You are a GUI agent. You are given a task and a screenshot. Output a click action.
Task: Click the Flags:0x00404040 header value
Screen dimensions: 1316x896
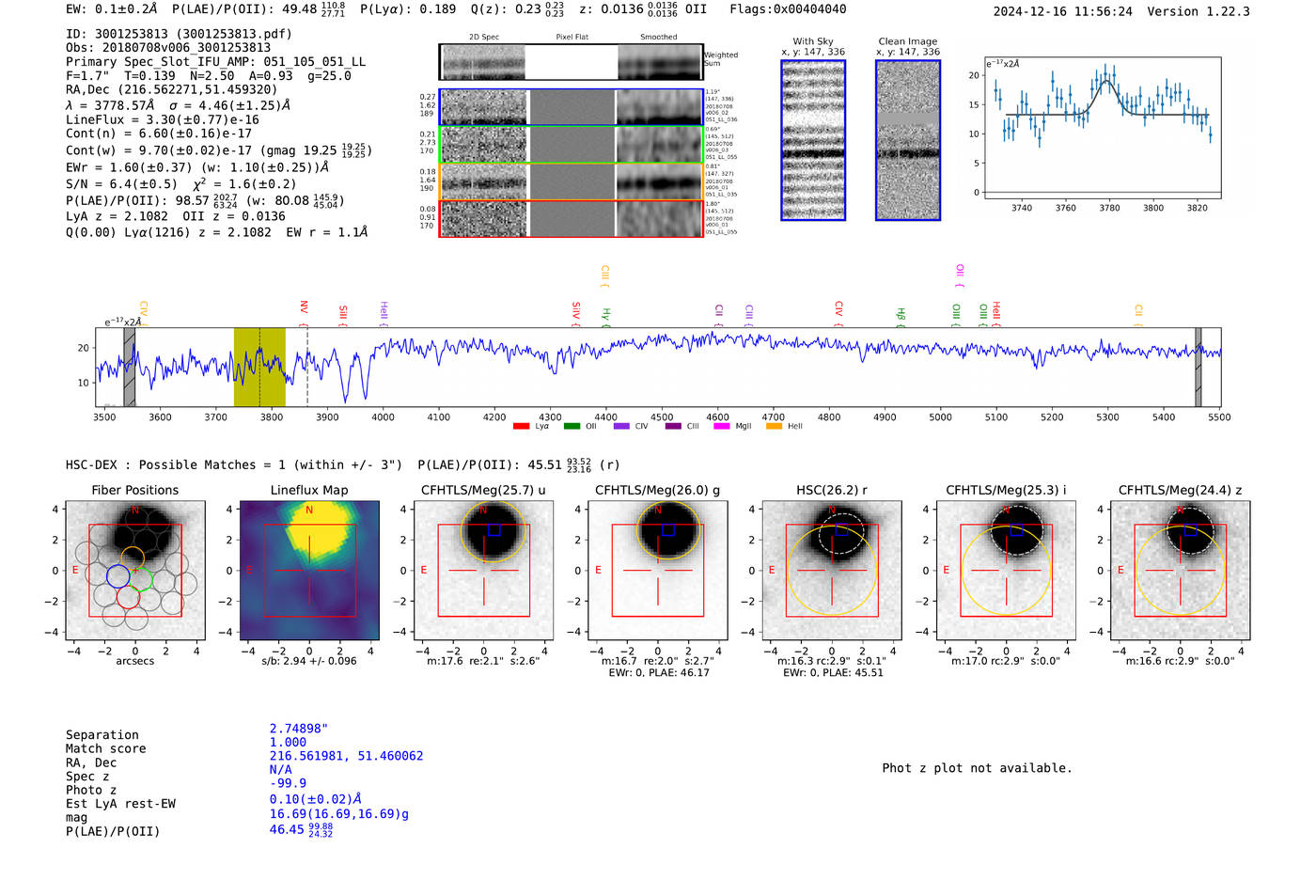pos(788,8)
